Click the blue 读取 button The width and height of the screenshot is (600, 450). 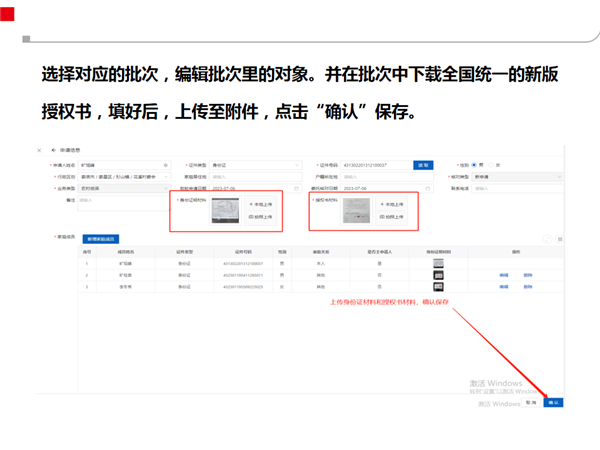click(423, 165)
